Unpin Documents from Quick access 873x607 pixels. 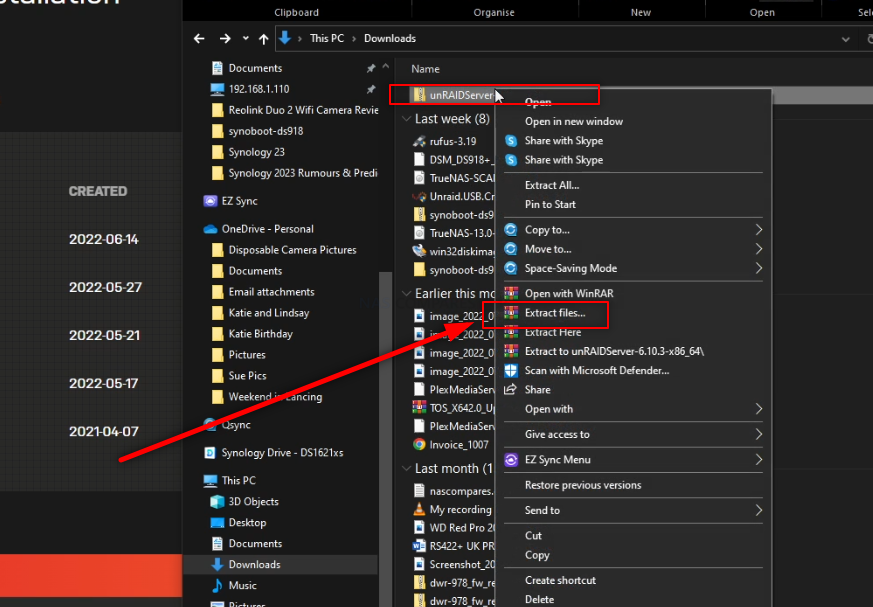coord(371,68)
